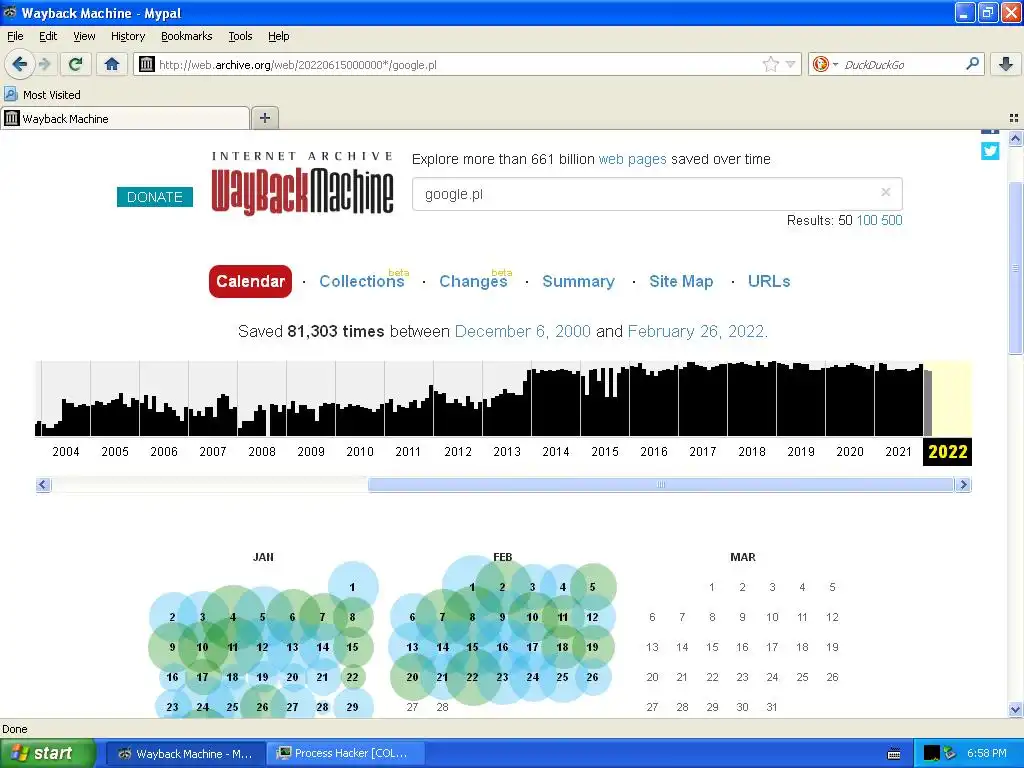Select highlighted year 2022 in timeline

coord(948,451)
